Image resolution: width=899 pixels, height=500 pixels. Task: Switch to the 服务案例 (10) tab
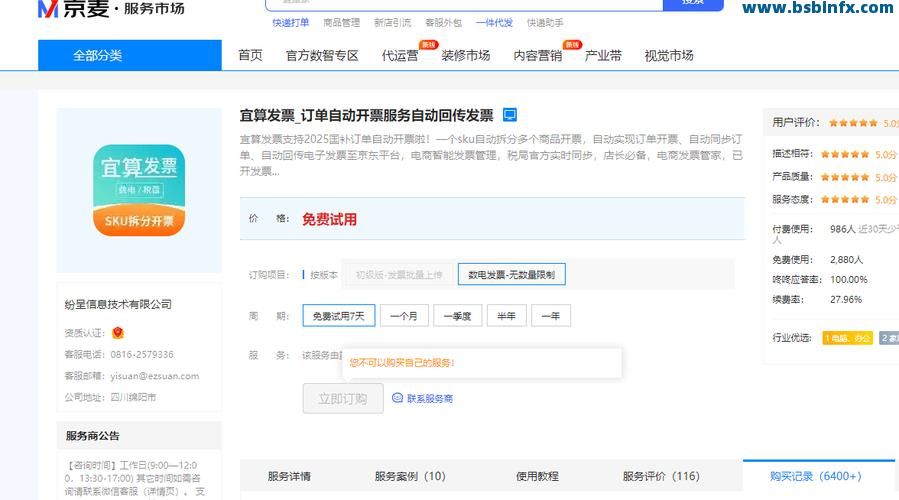coord(410,476)
